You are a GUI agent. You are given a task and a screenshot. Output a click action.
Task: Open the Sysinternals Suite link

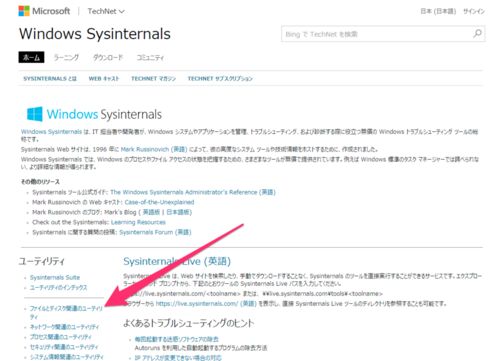pyautogui.click(x=55, y=277)
